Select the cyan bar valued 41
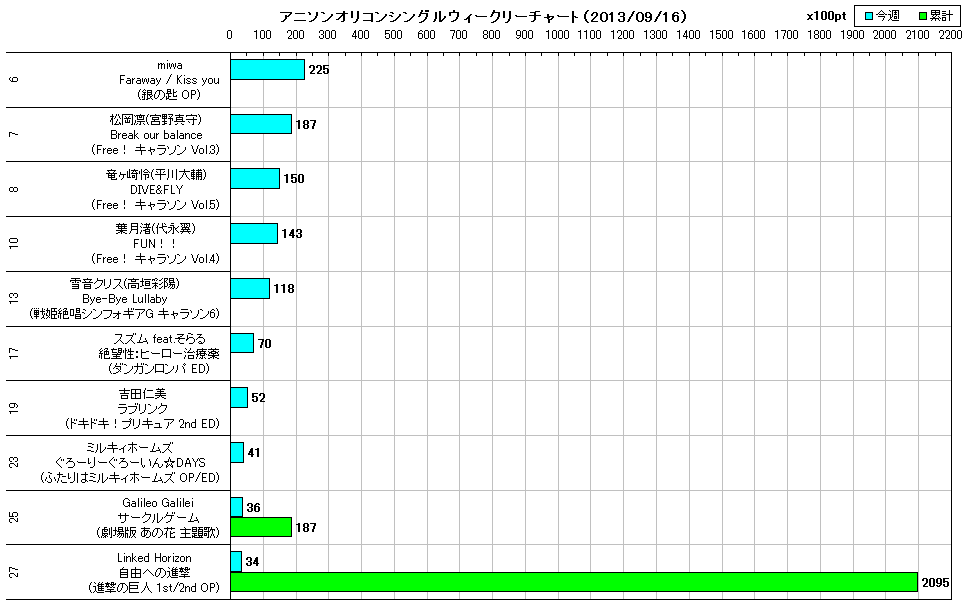Screen dimensions: 970x604 (237, 453)
